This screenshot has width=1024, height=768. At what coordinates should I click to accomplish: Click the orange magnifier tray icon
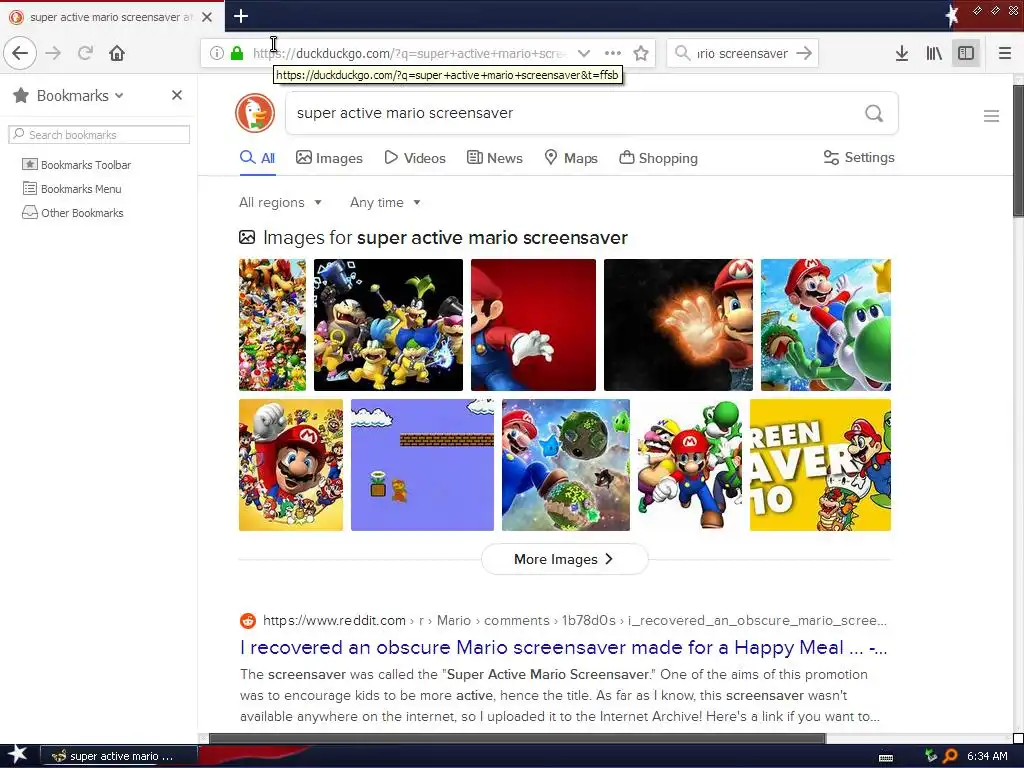[950, 756]
